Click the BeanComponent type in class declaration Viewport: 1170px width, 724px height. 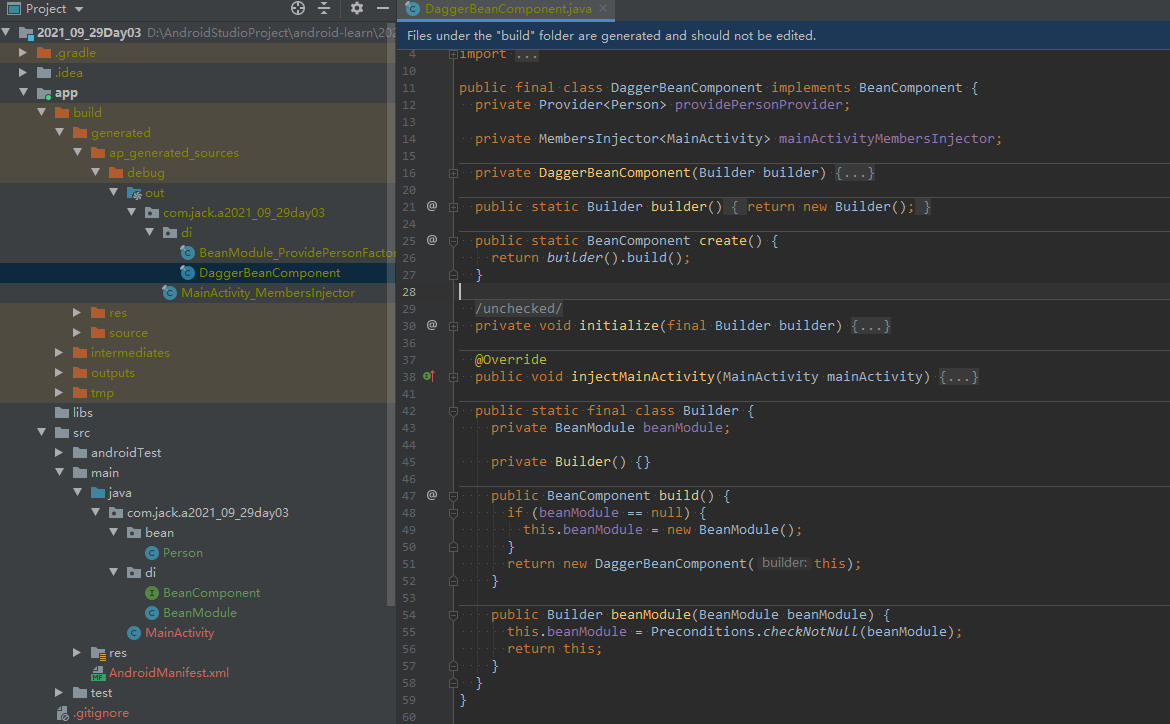(910, 88)
